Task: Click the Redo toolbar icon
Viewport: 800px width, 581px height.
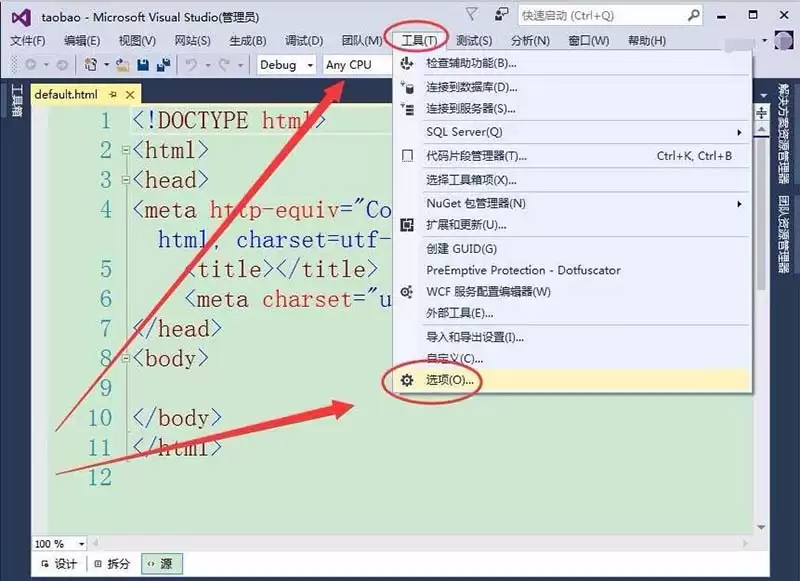Action: click(x=225, y=63)
